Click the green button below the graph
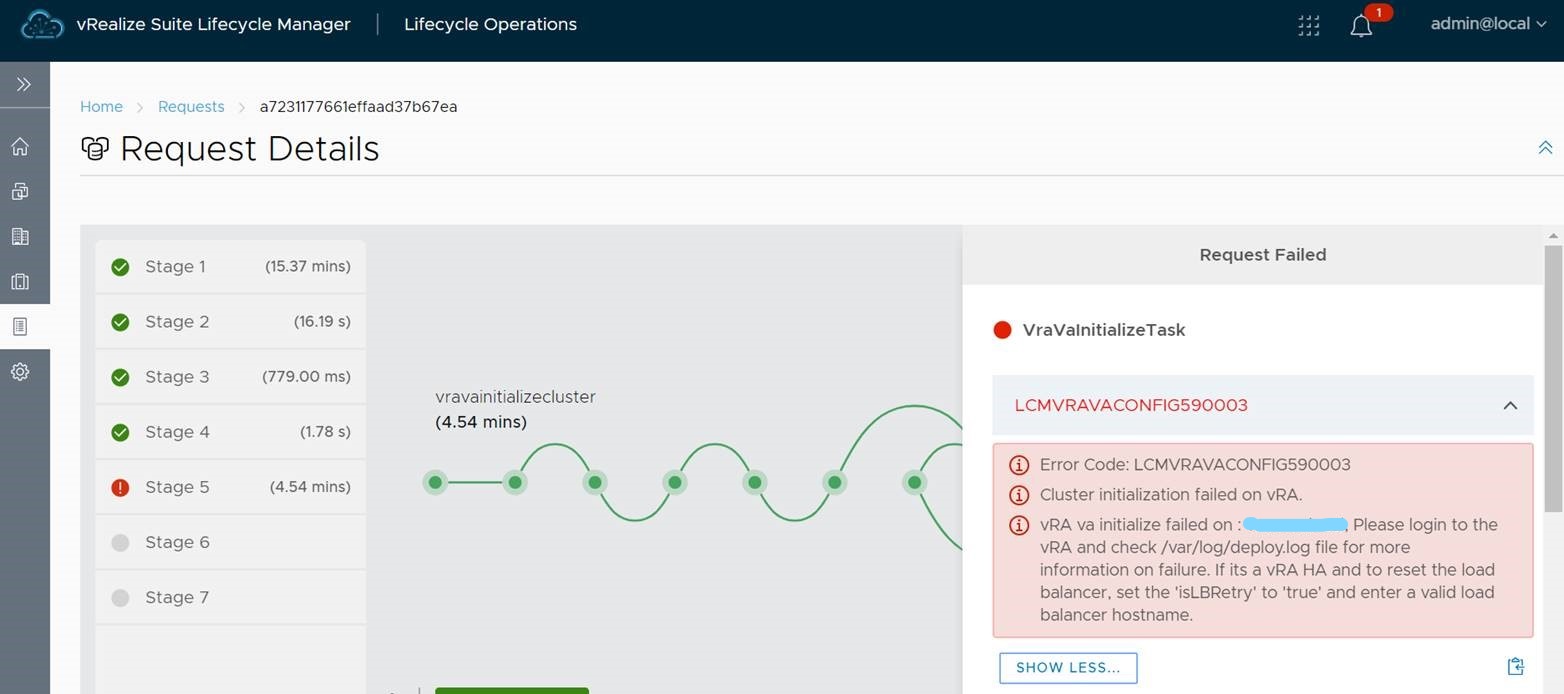This screenshot has height=694, width=1564. pyautogui.click(x=512, y=690)
